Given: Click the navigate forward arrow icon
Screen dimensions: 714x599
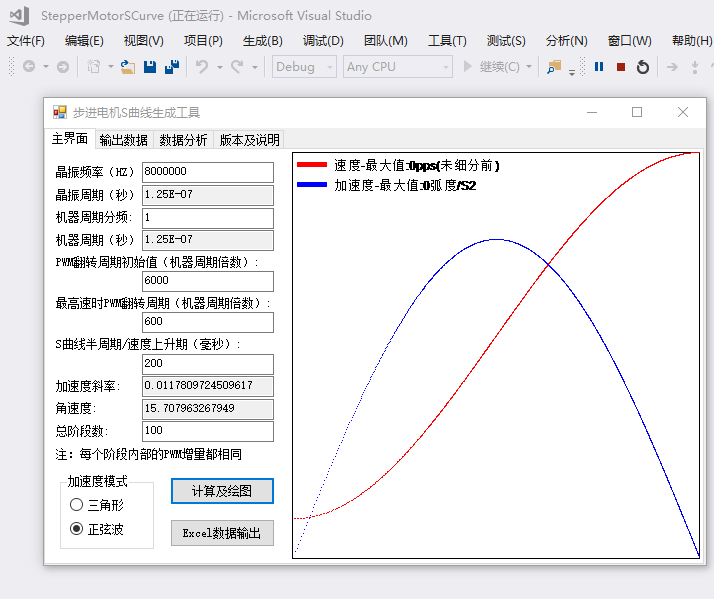Looking at the screenshot, I should pyautogui.click(x=63, y=67).
